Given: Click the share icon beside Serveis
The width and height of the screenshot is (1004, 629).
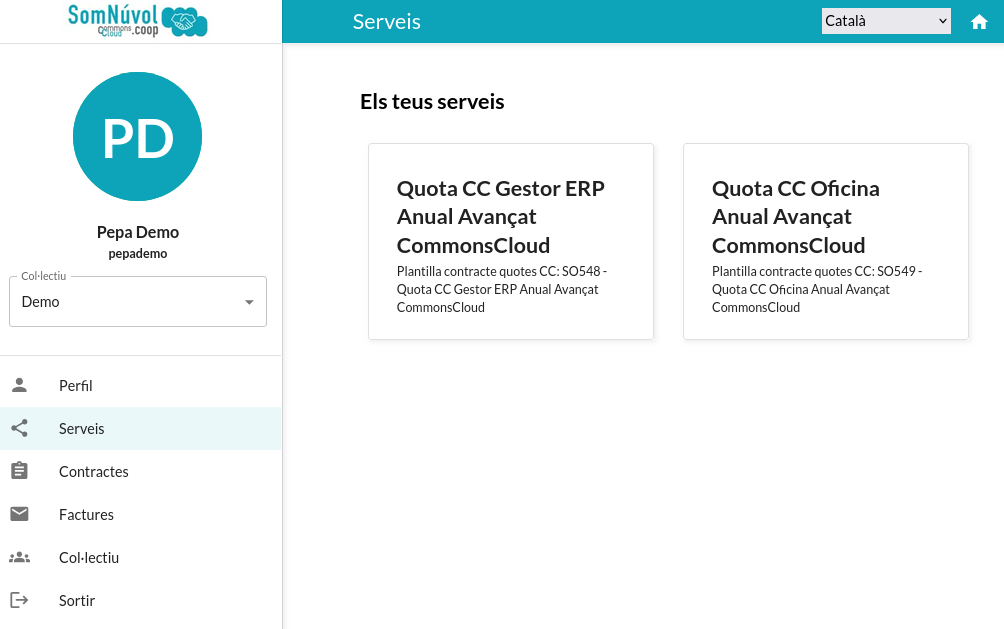Looking at the screenshot, I should coord(19,428).
